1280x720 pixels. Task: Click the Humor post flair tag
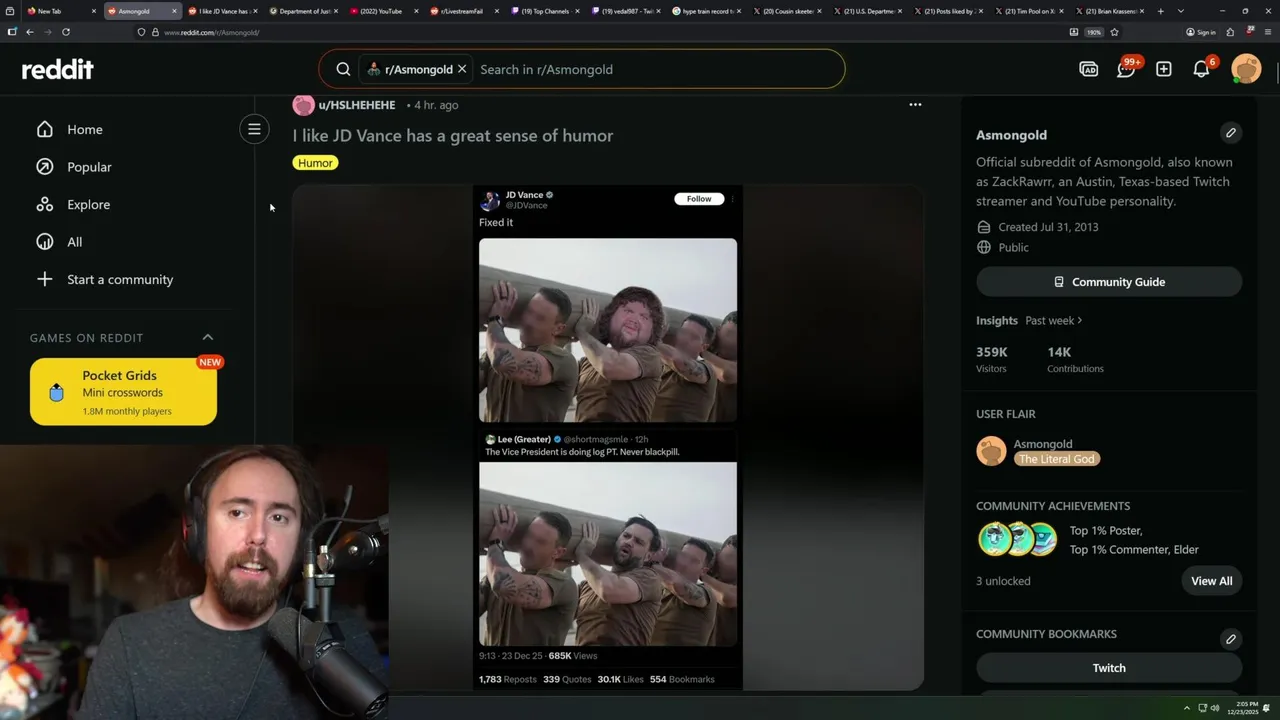tap(315, 163)
